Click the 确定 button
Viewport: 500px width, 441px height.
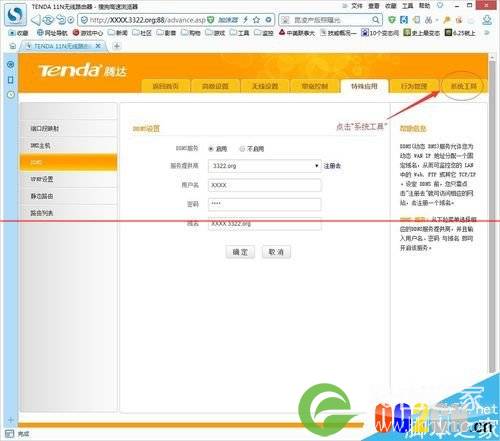[x=240, y=252]
